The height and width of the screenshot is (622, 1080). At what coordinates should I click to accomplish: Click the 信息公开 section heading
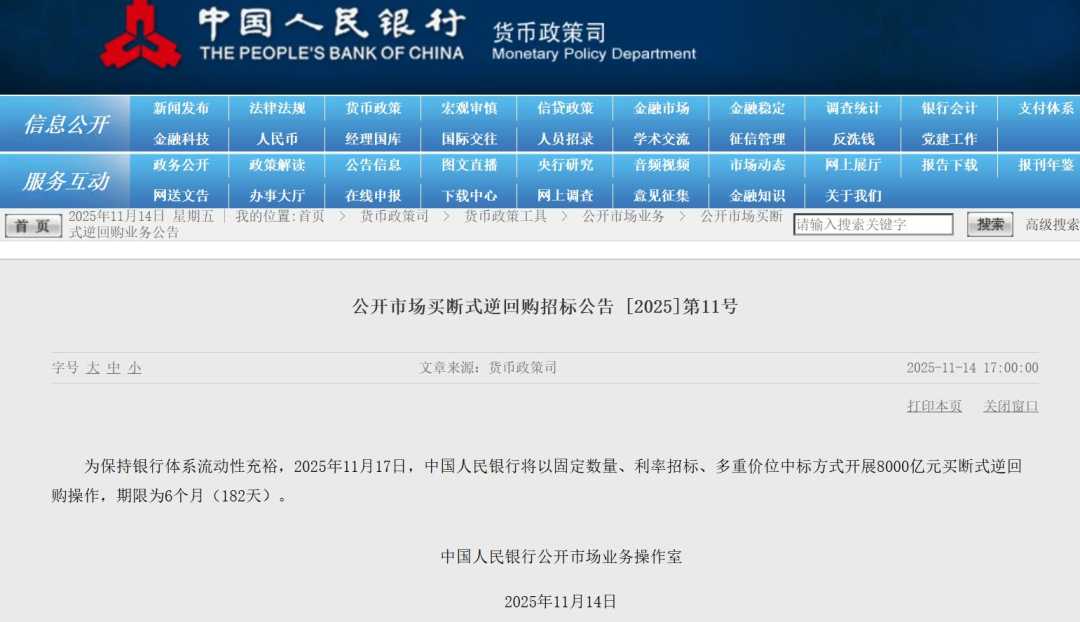(66, 124)
